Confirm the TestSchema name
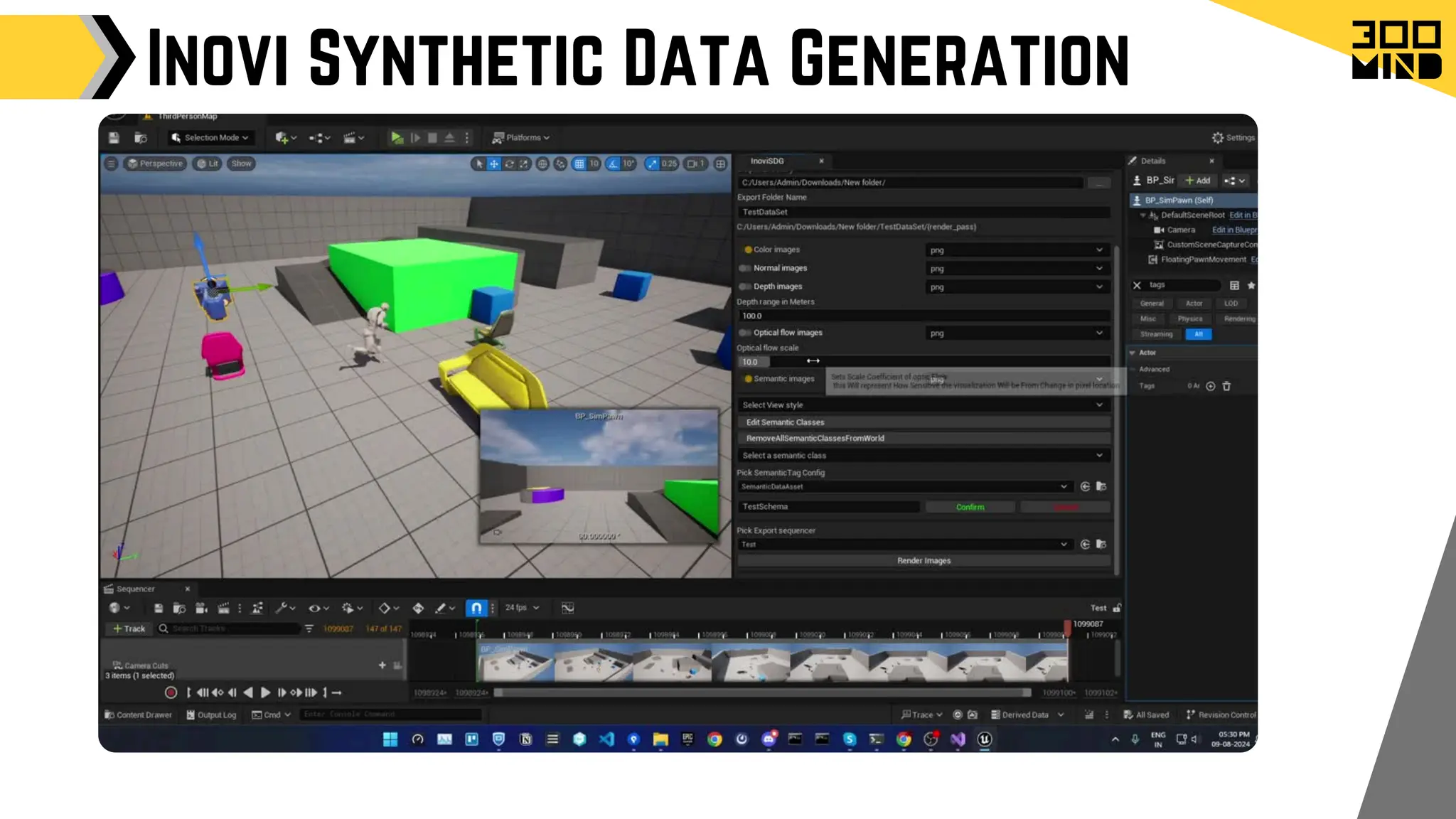 tap(970, 507)
